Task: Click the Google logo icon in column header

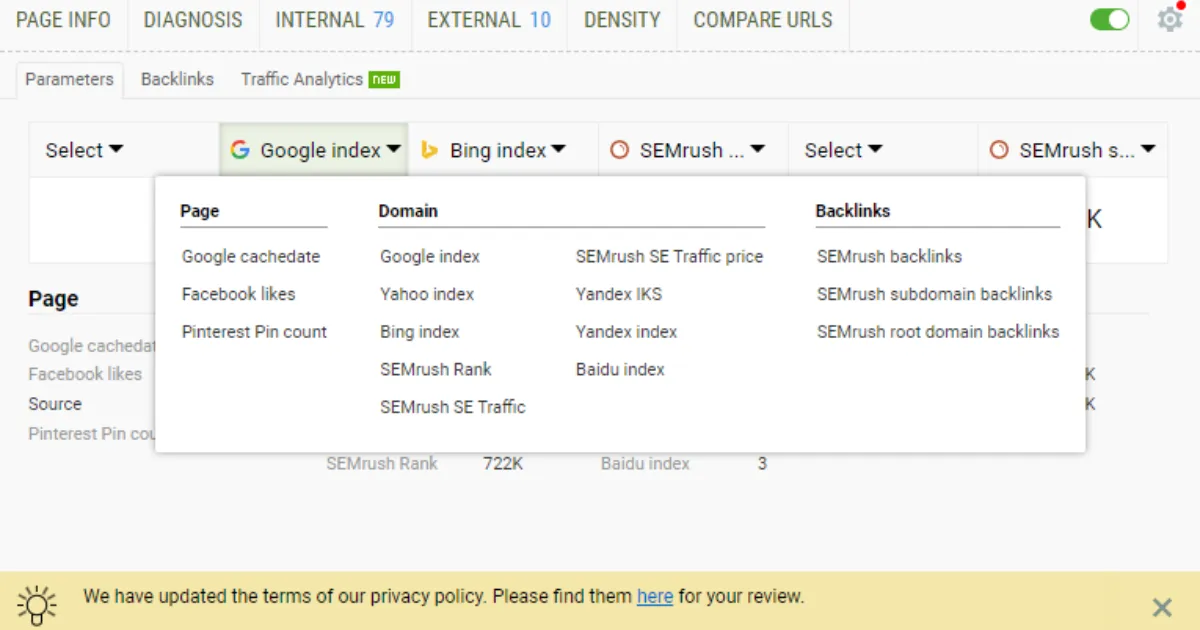Action: [240, 150]
